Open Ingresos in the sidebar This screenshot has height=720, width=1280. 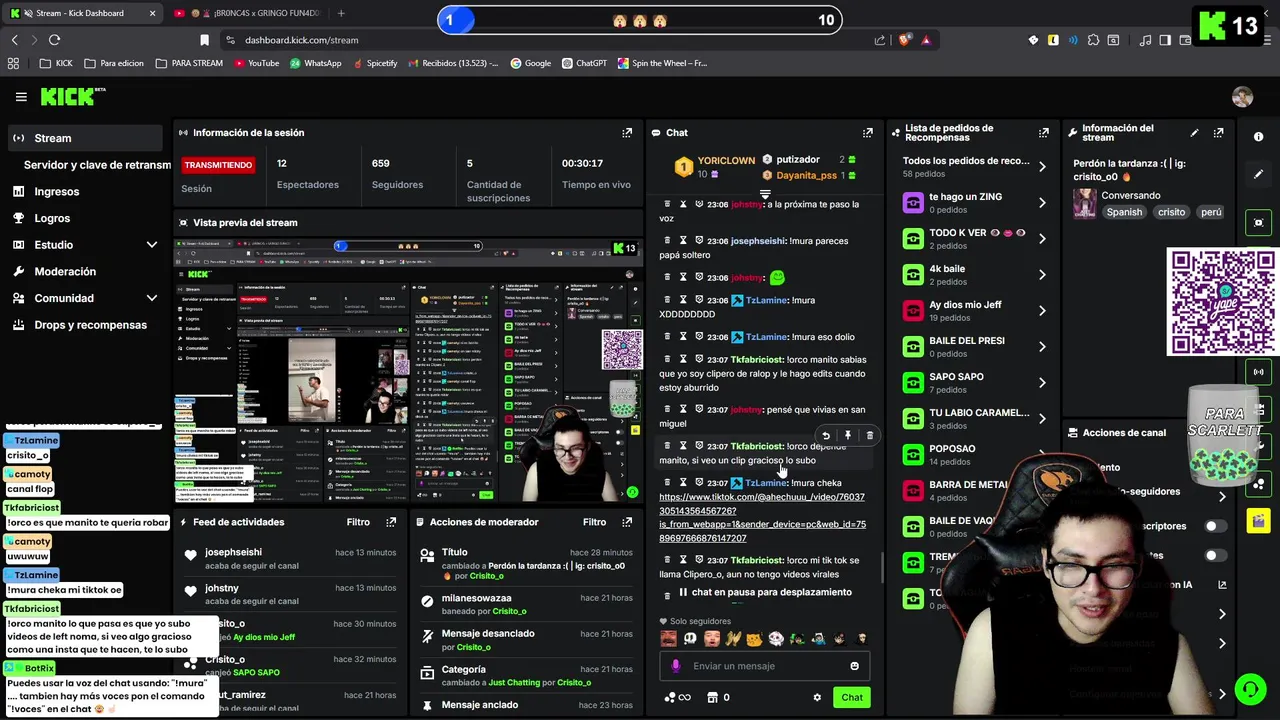(x=86, y=192)
